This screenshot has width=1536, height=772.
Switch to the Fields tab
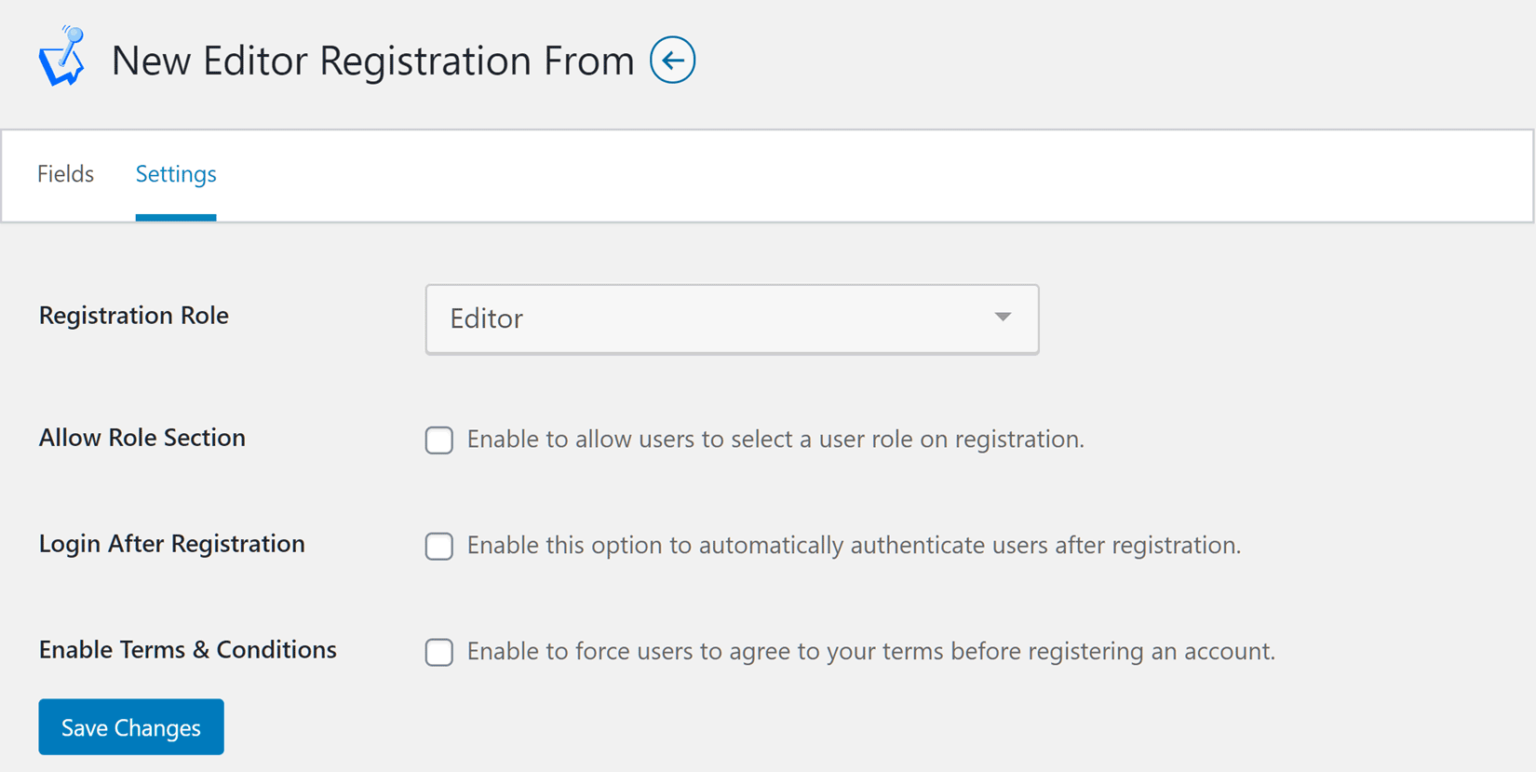pyautogui.click(x=65, y=174)
